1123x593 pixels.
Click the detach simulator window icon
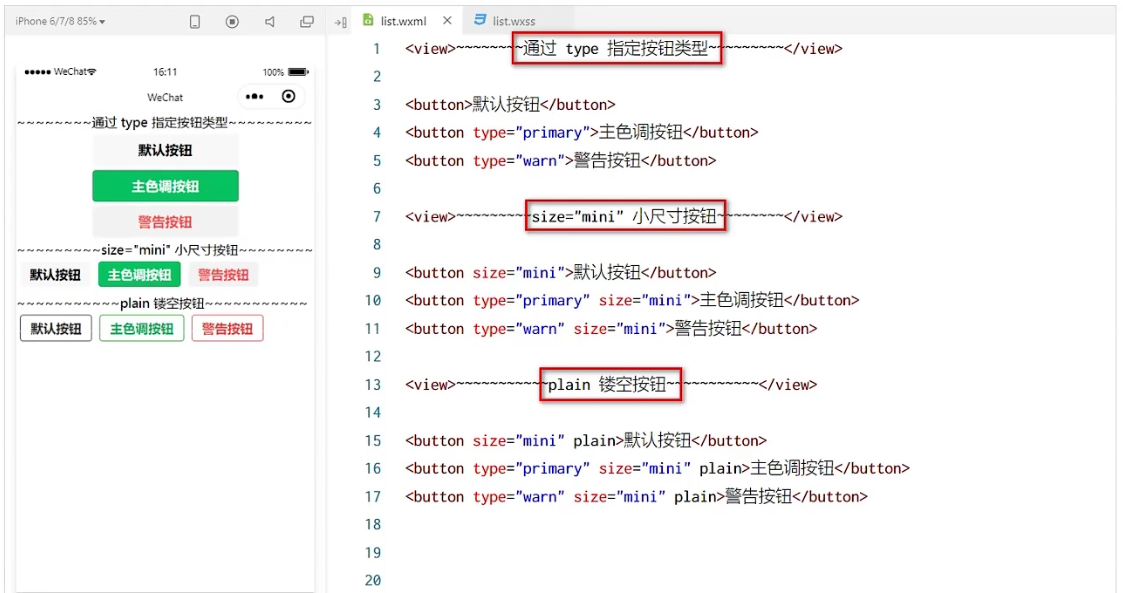[307, 21]
